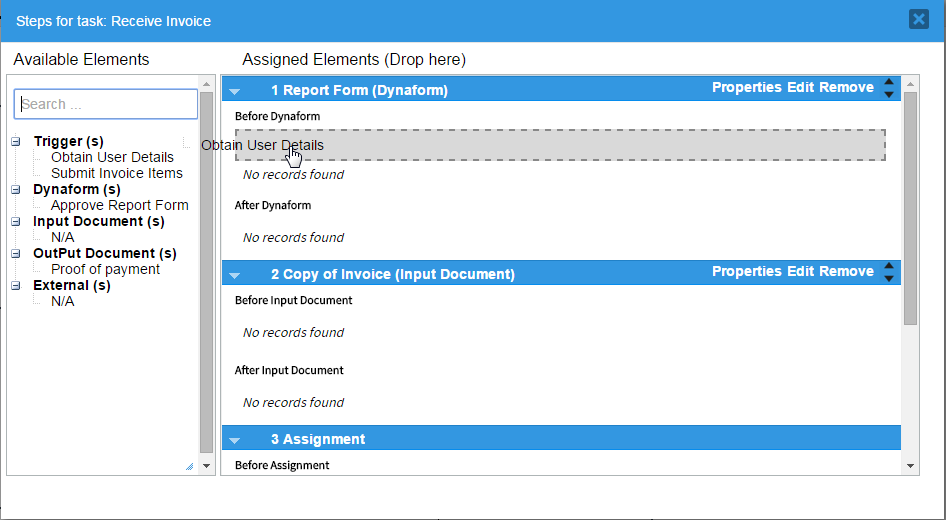Select Approve Report Form dynaform
The height and width of the screenshot is (520, 946).
(119, 205)
